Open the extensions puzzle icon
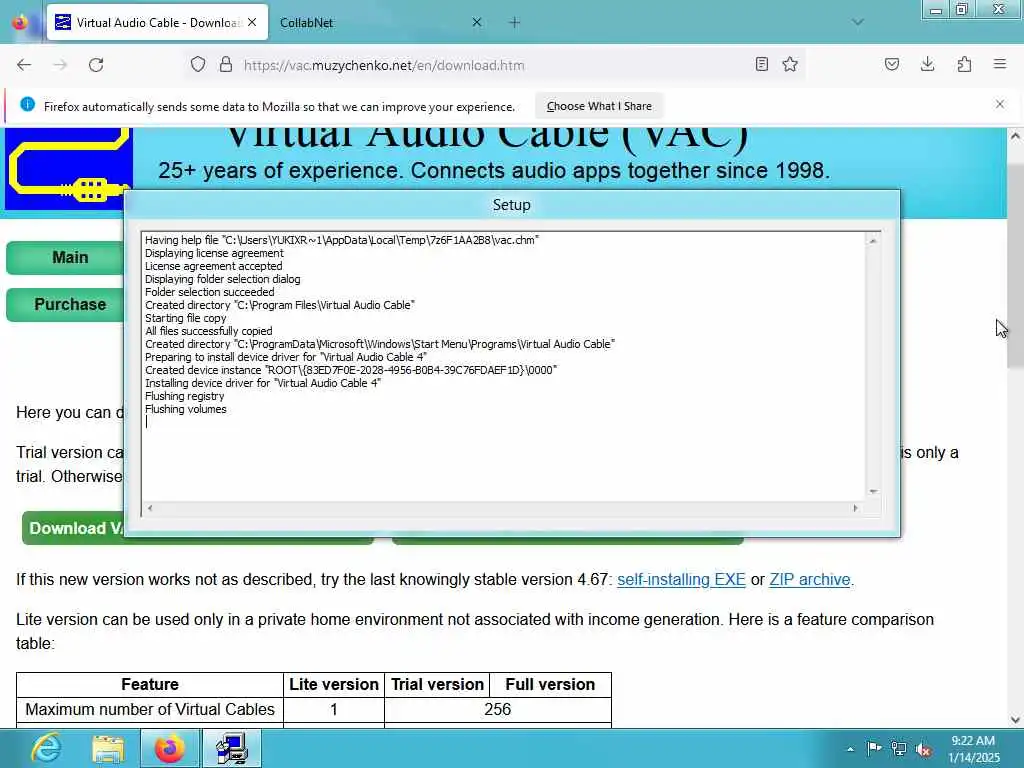Image resolution: width=1024 pixels, height=768 pixels. tap(964, 64)
